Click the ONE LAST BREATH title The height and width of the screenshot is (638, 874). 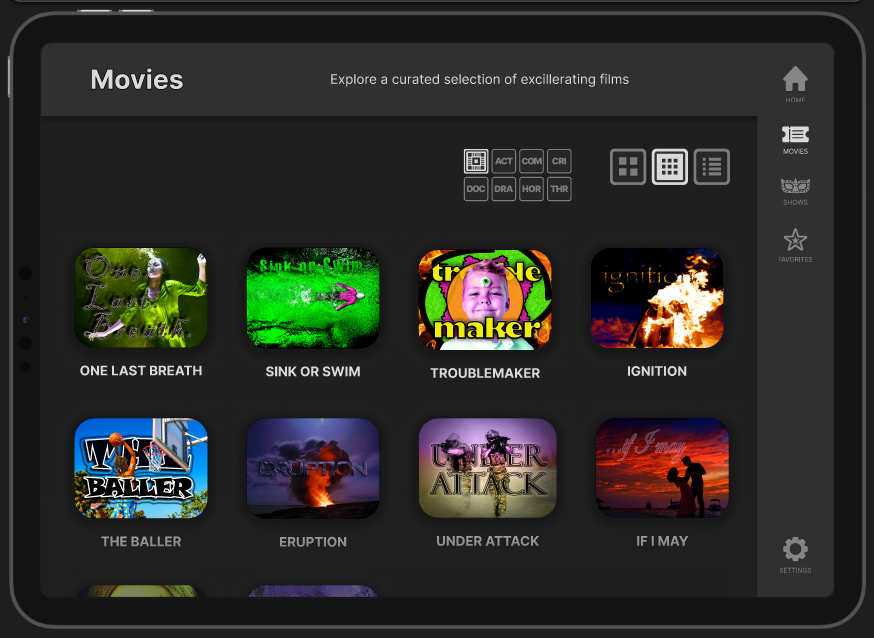[141, 371]
